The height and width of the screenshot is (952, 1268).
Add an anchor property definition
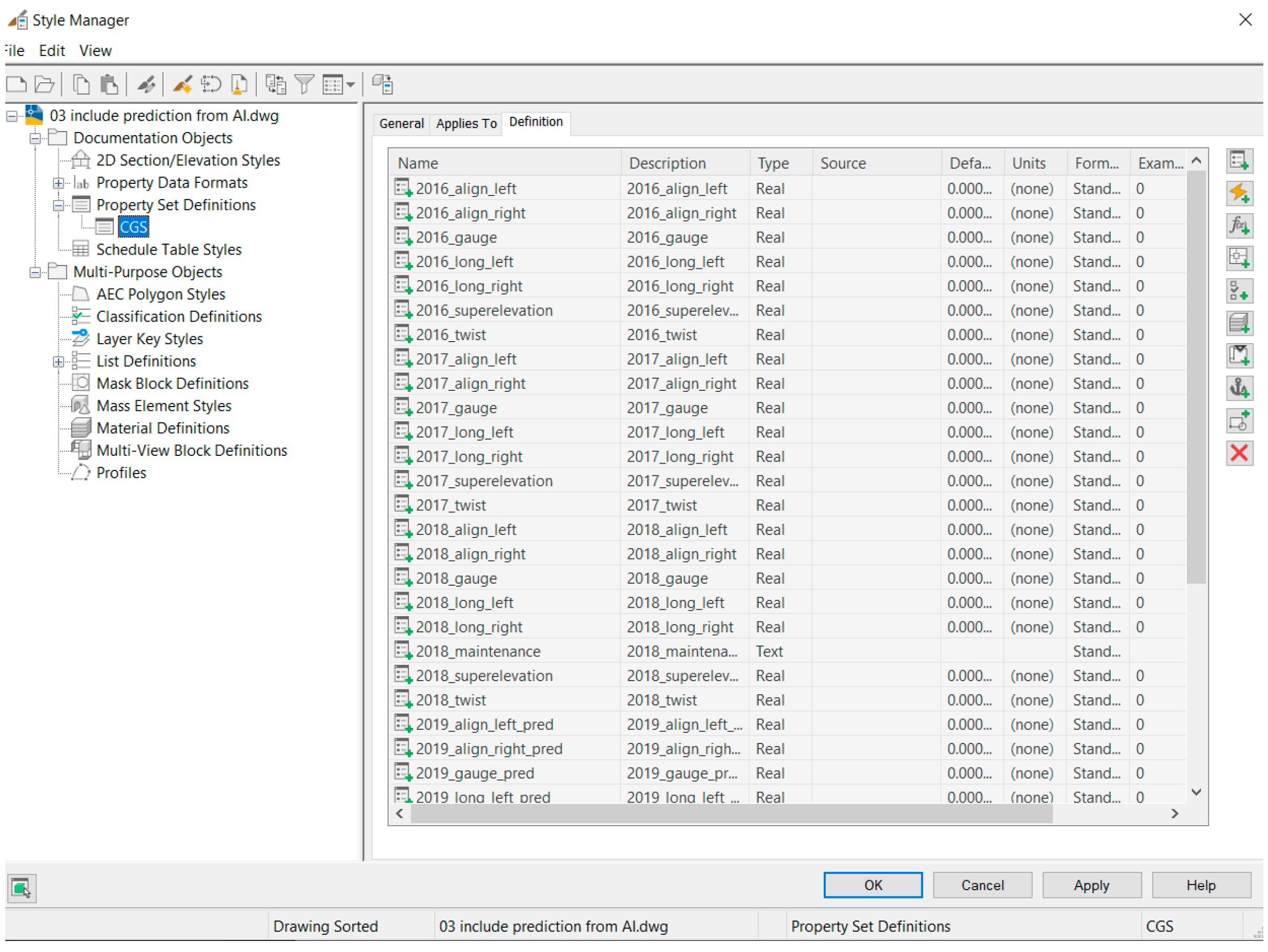pos(1239,389)
